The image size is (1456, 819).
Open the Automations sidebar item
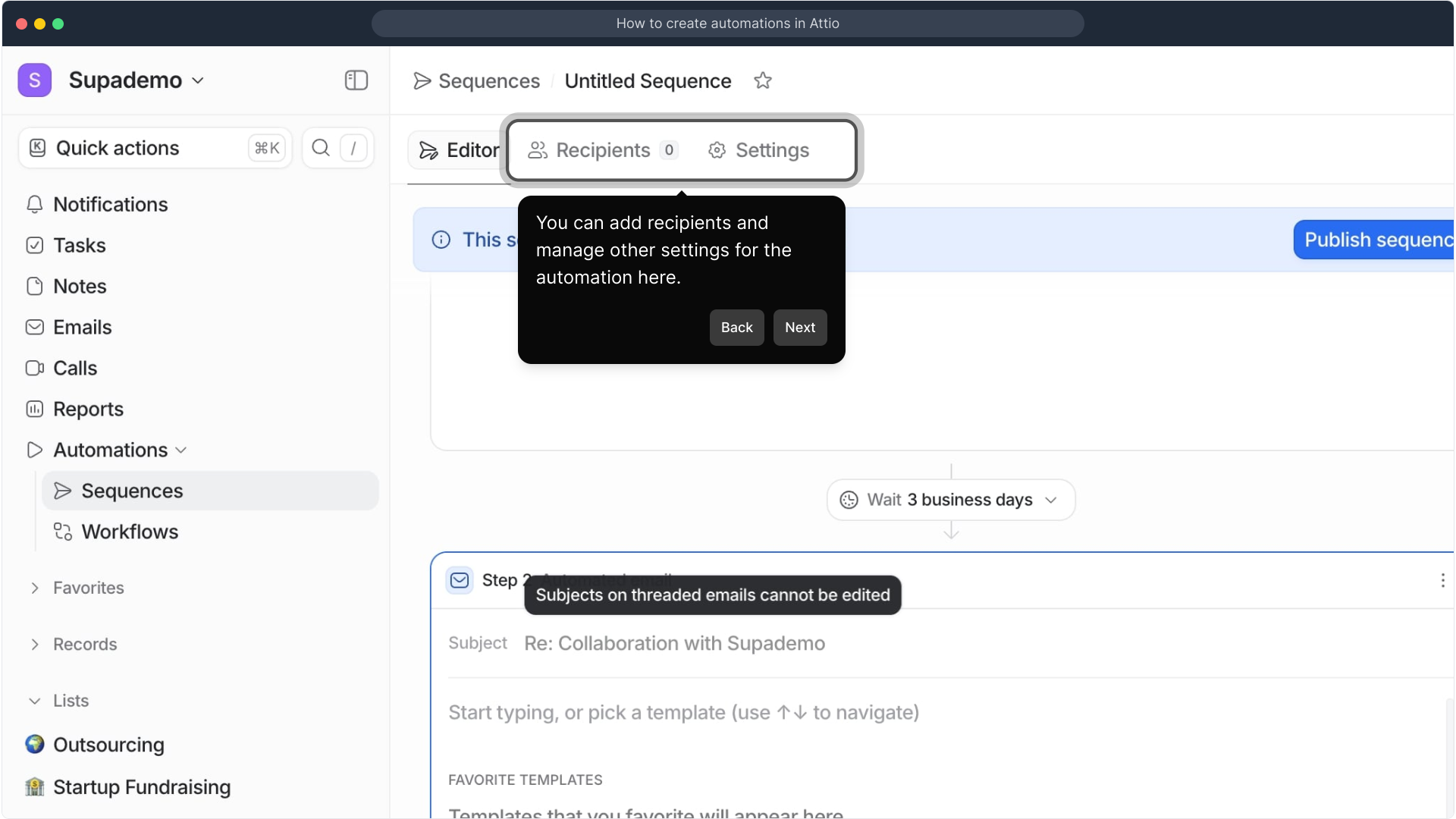coord(110,450)
